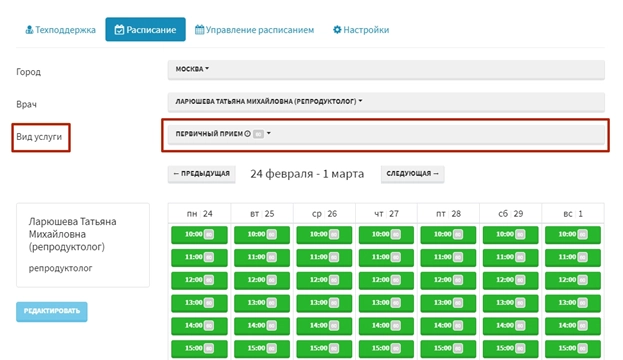
Task: Click the вс 1 column header
Action: click(x=573, y=214)
